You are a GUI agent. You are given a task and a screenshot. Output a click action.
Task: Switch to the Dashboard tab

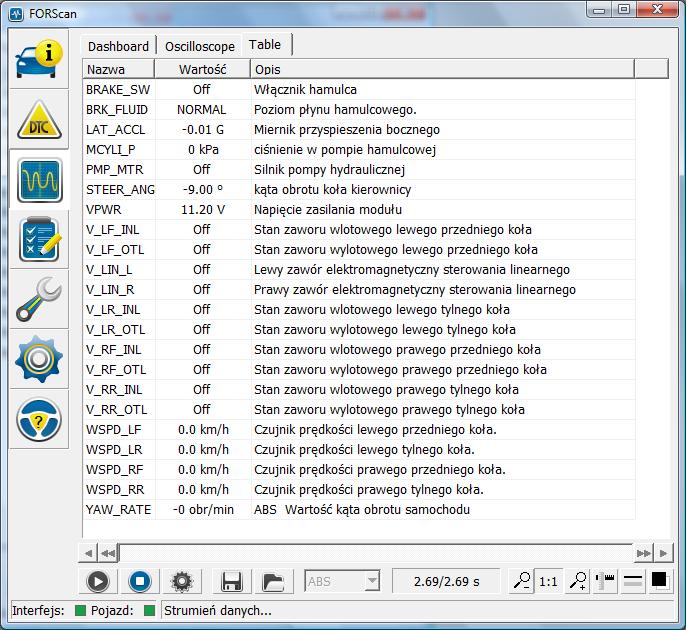point(118,46)
